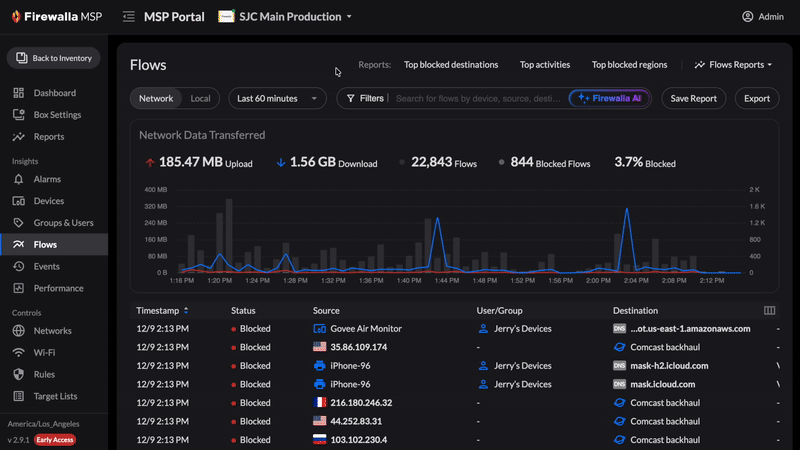
Task: Open the Devices sidebar item
Action: pyautogui.click(x=48, y=201)
